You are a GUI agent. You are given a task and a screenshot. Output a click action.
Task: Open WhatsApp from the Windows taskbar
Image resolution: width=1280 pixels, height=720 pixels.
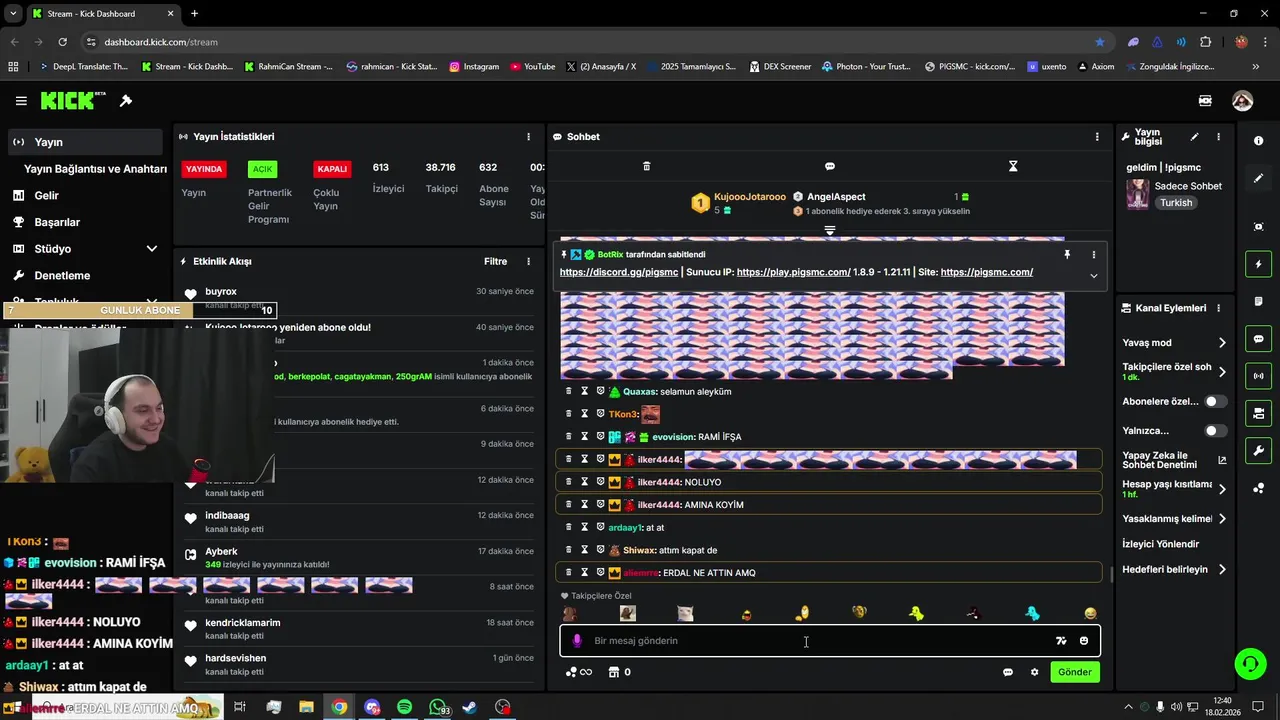click(439, 707)
